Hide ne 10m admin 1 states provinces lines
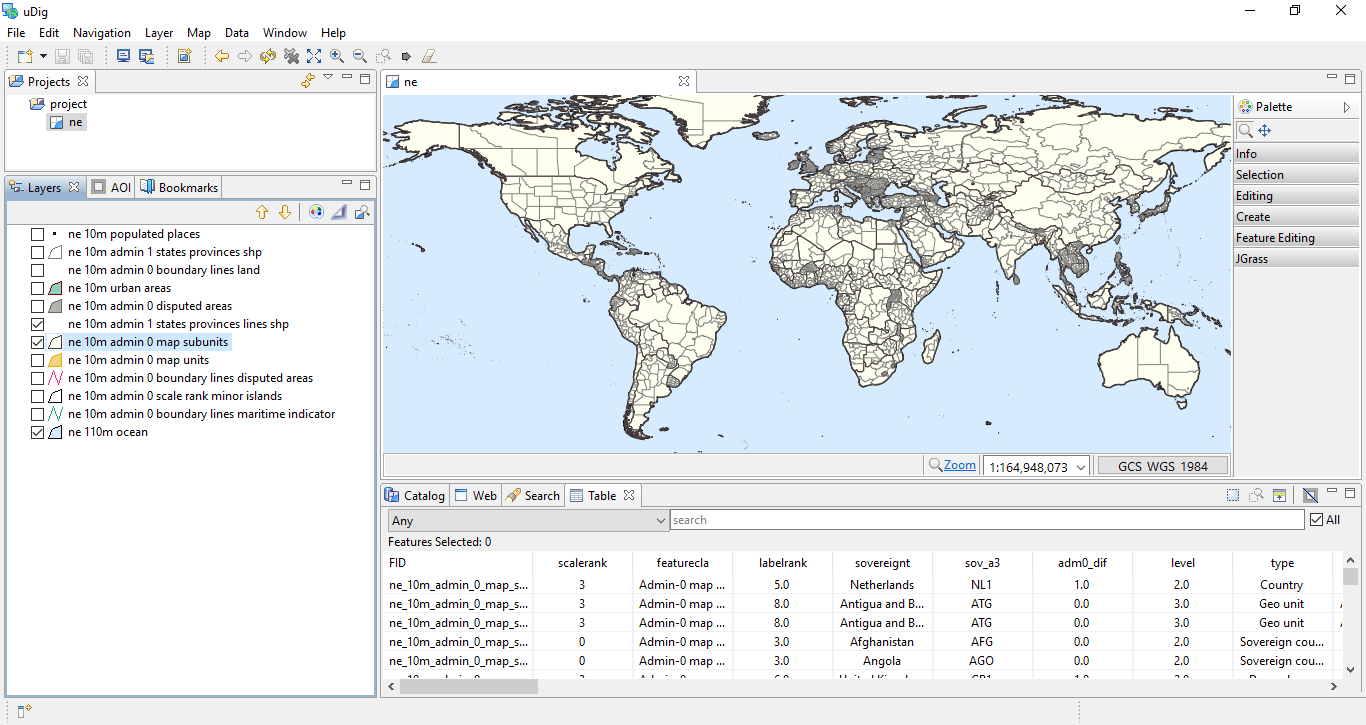Image resolution: width=1366 pixels, height=725 pixels. coord(38,324)
